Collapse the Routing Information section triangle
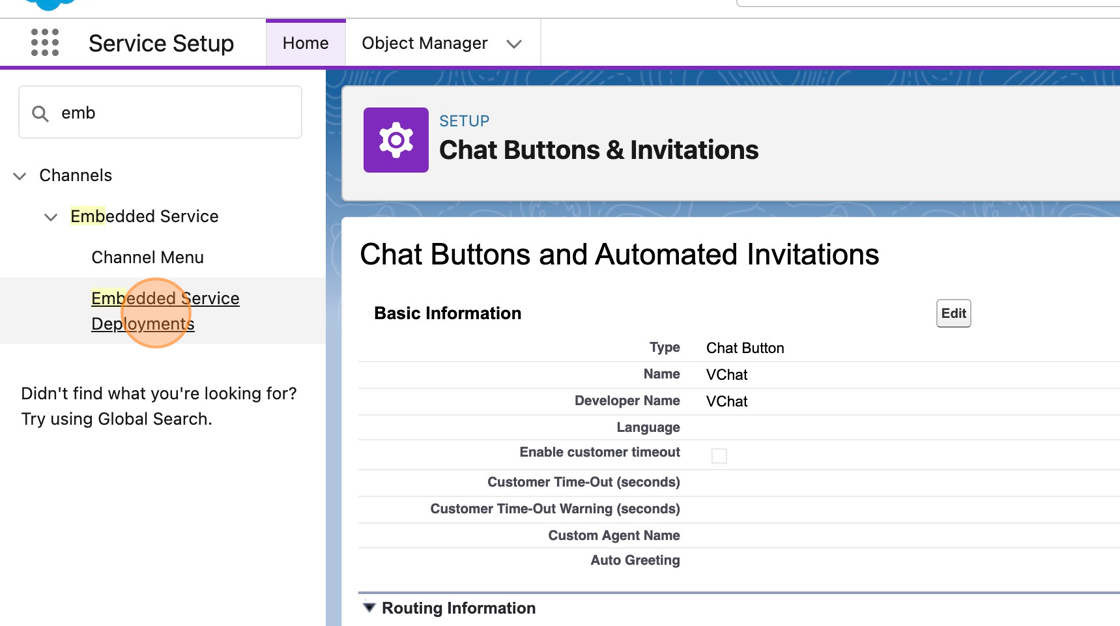The height and width of the screenshot is (626, 1120). (369, 607)
